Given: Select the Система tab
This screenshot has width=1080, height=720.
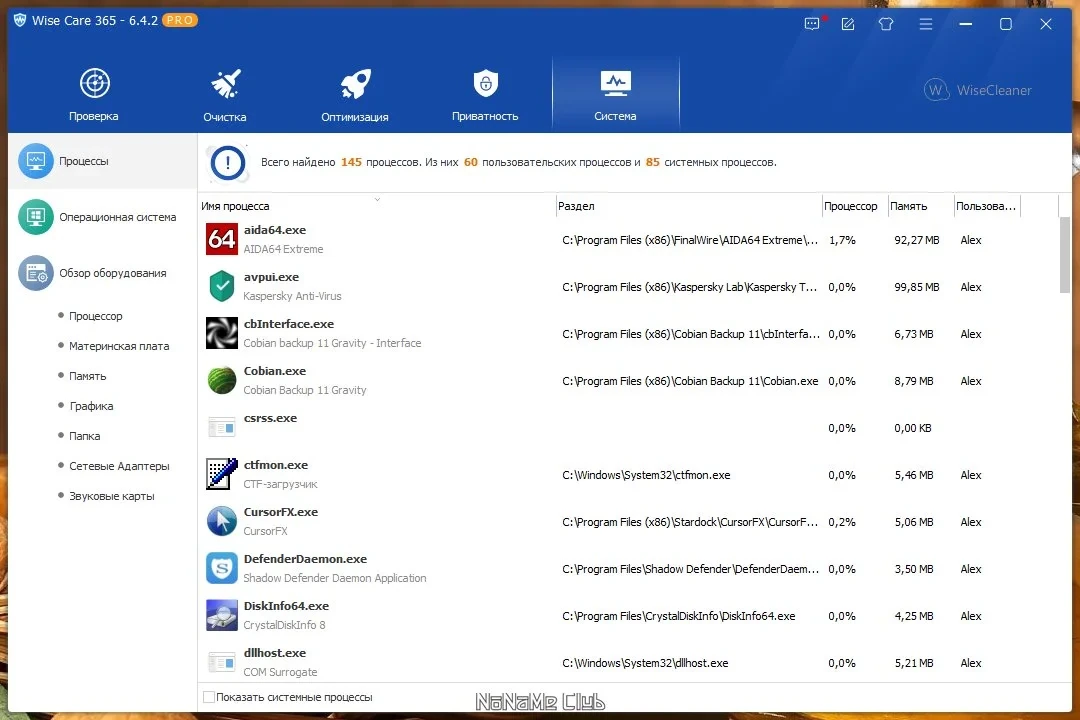Looking at the screenshot, I should pyautogui.click(x=616, y=94).
